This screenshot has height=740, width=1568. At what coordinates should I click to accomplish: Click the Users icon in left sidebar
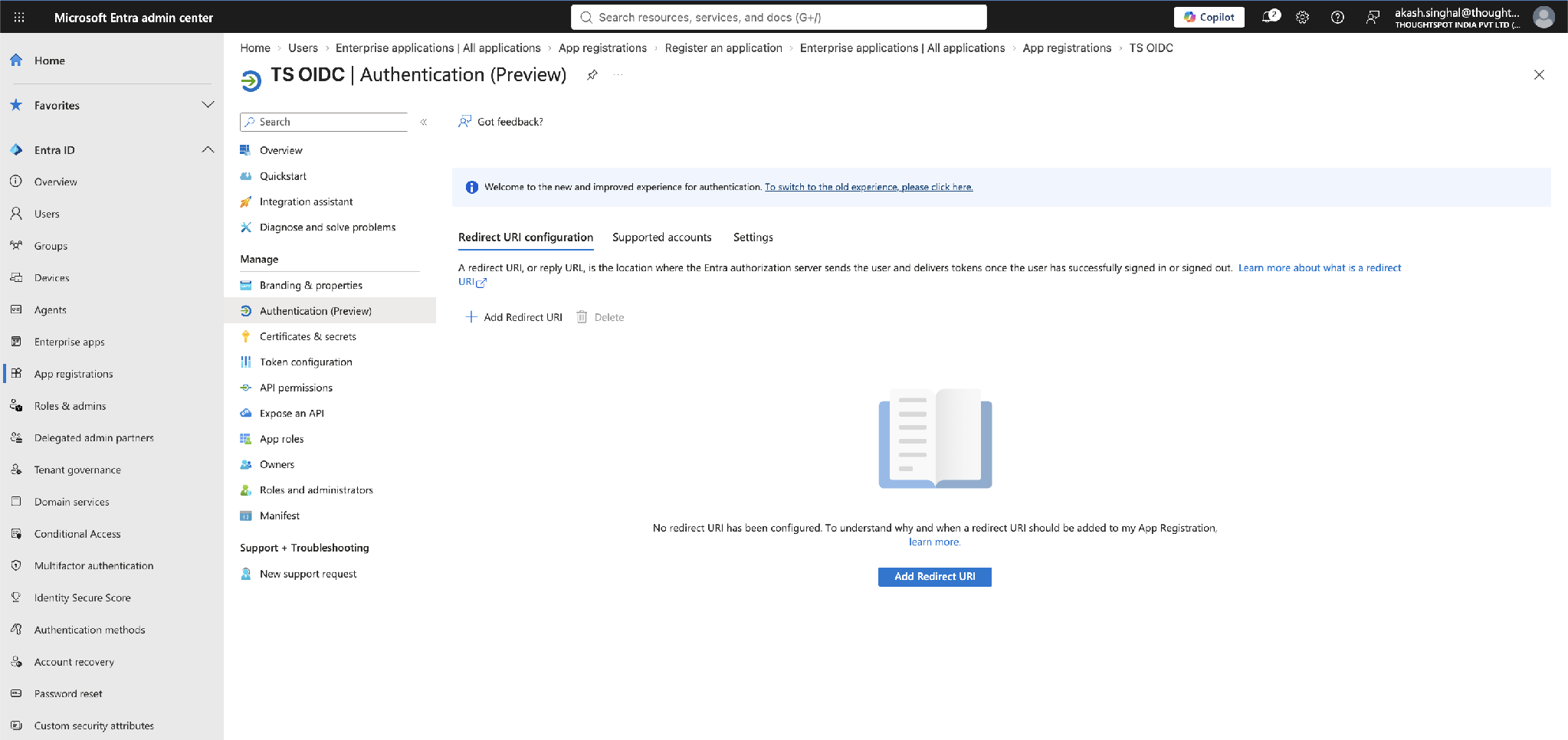point(16,214)
